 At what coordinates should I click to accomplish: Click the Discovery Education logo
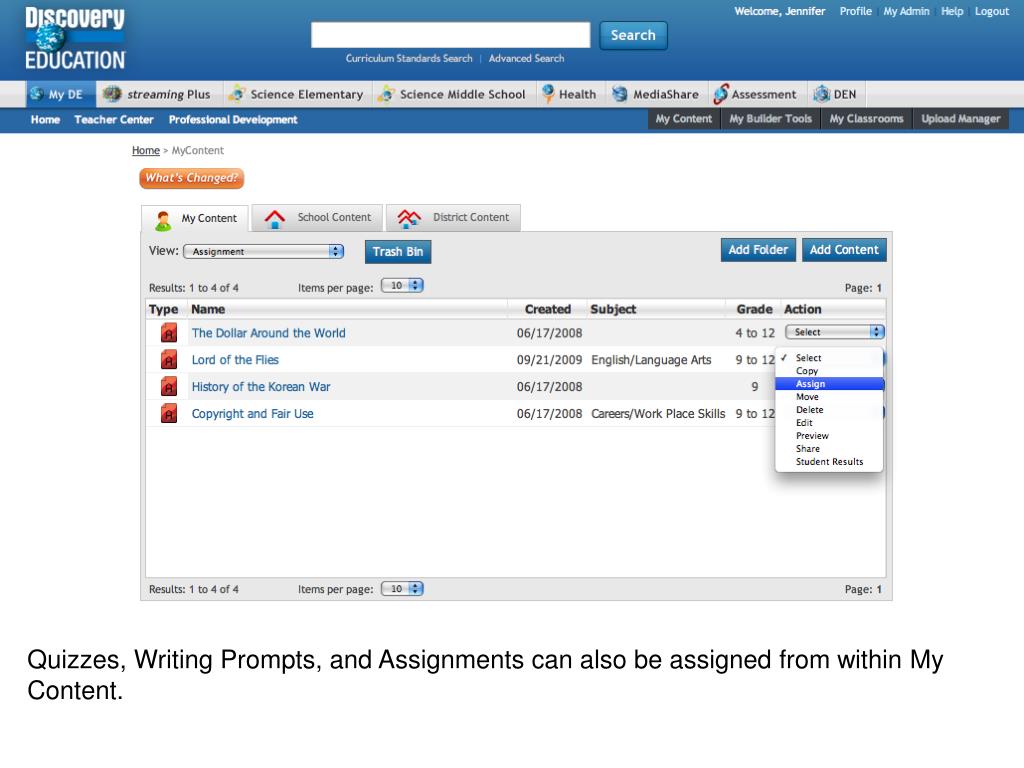(x=75, y=39)
